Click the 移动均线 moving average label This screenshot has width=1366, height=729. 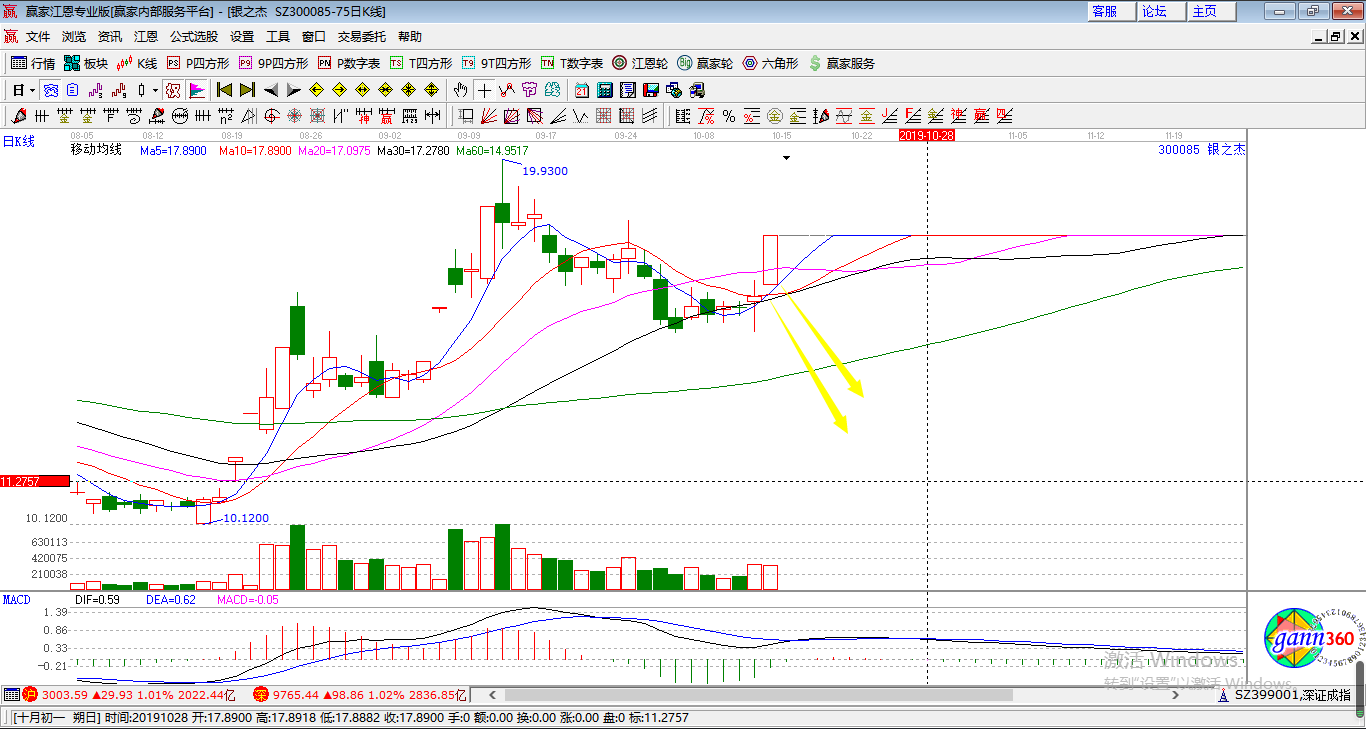96,150
